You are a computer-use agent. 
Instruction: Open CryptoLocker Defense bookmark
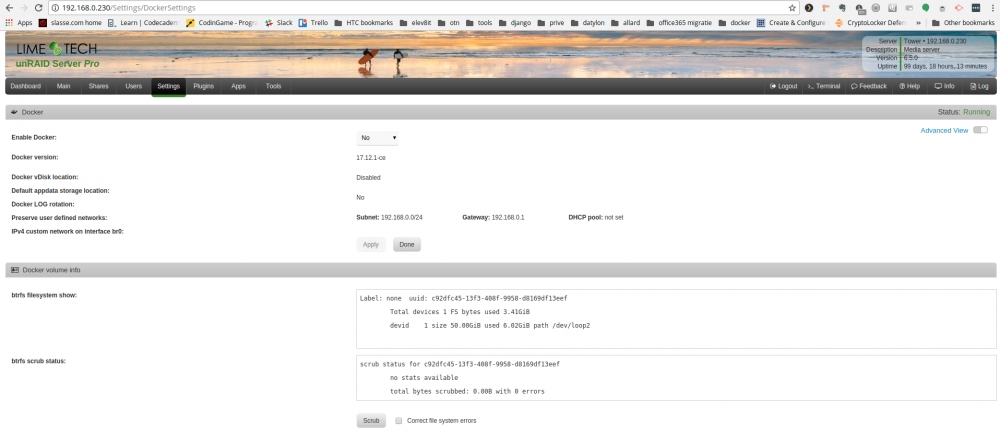click(869, 22)
